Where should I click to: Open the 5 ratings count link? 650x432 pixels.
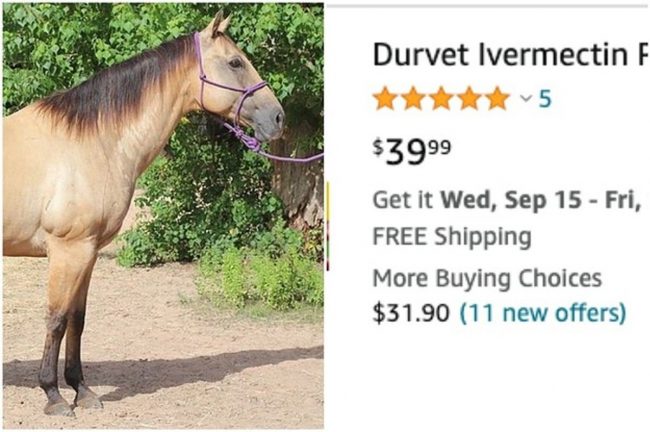pyautogui.click(x=545, y=99)
